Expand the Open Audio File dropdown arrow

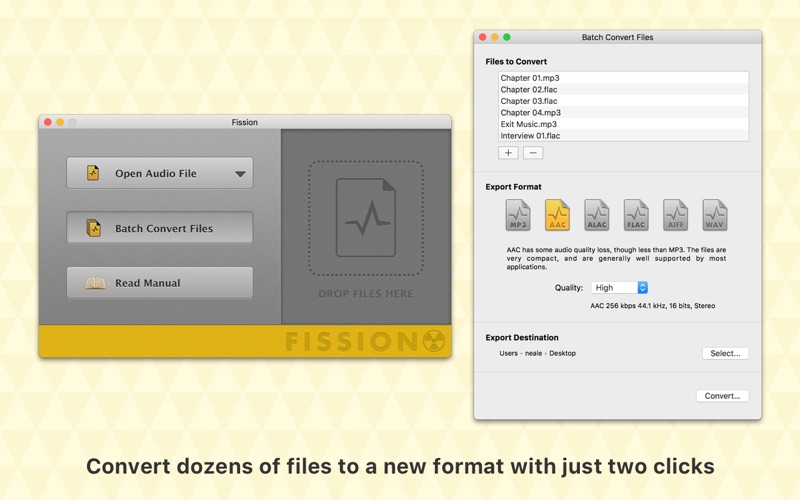tap(240, 174)
